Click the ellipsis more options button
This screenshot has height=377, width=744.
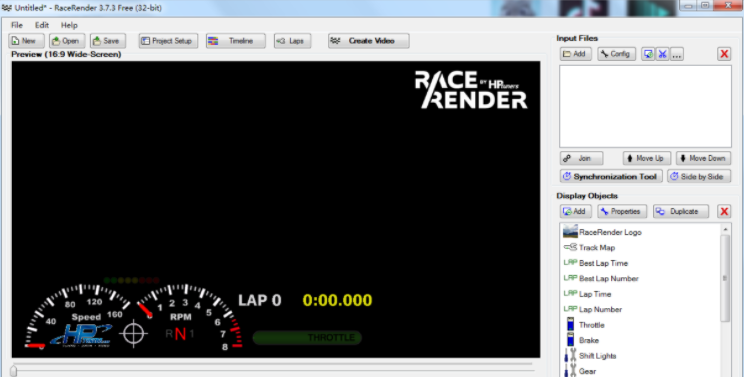(677, 54)
